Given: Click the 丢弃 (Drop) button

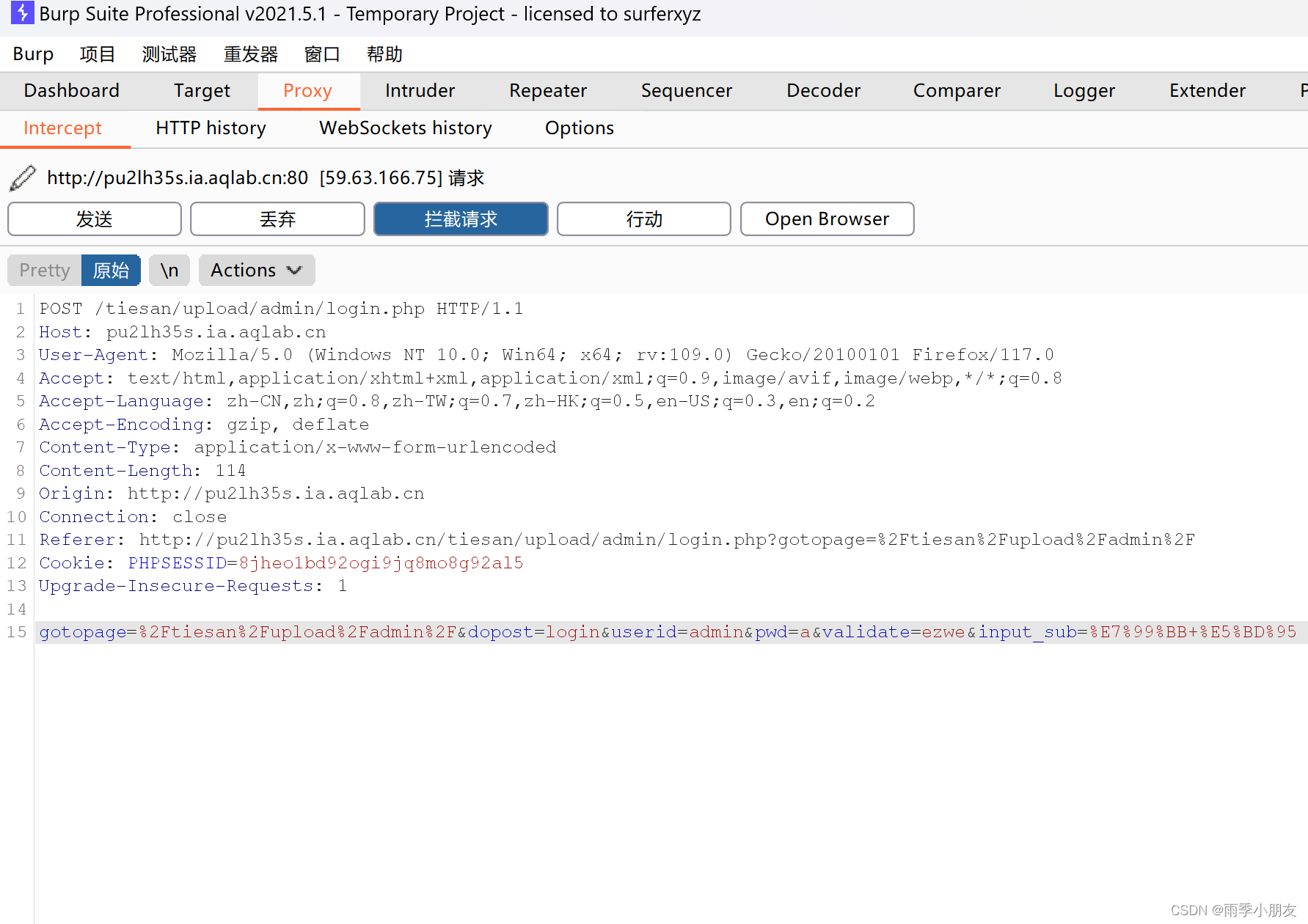Looking at the screenshot, I should tap(277, 219).
